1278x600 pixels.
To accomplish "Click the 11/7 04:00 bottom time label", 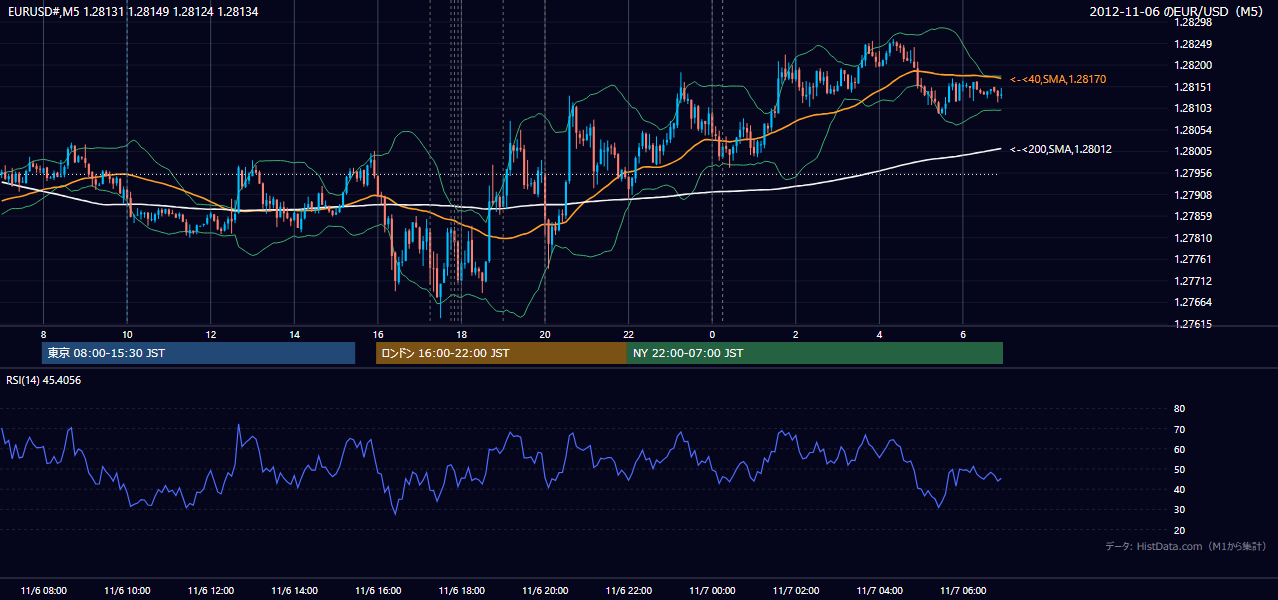I will [879, 591].
